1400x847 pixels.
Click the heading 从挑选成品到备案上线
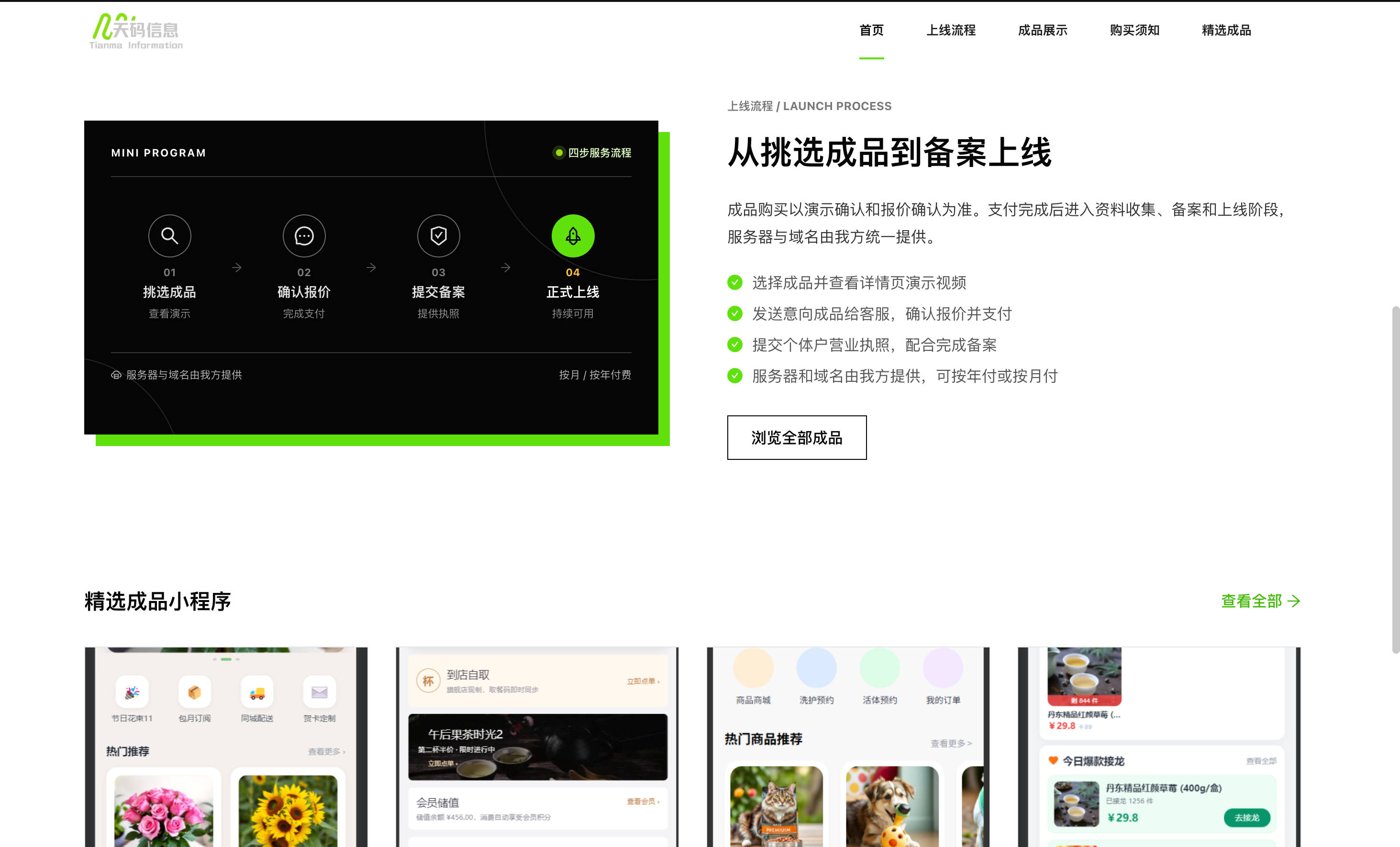point(889,153)
